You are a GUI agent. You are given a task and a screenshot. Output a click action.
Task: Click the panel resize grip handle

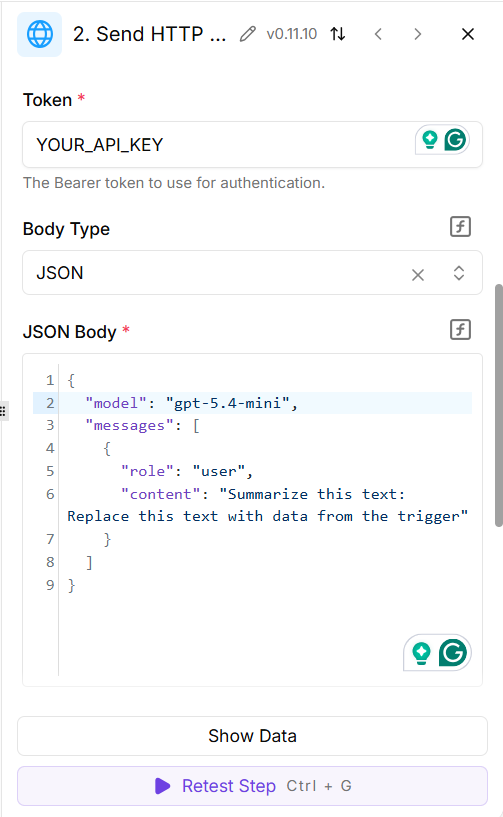[x=3, y=411]
